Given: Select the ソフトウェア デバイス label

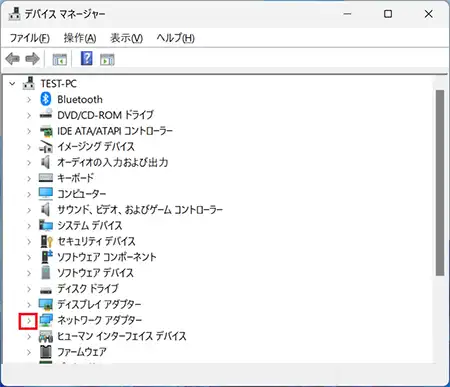Looking at the screenshot, I should click(95, 273).
